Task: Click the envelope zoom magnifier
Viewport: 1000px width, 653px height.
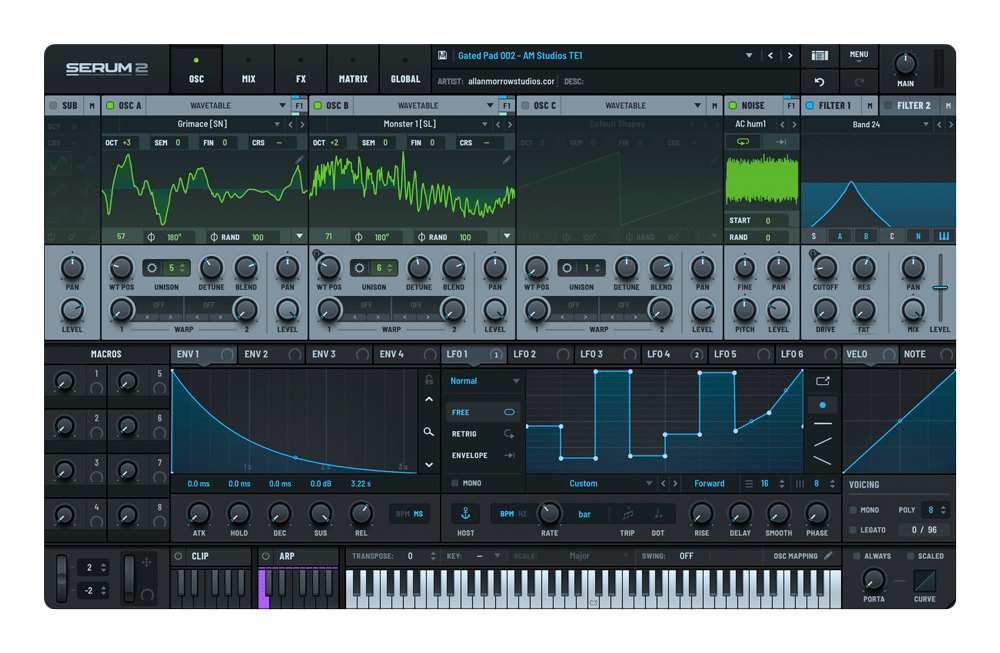Action: point(429,432)
